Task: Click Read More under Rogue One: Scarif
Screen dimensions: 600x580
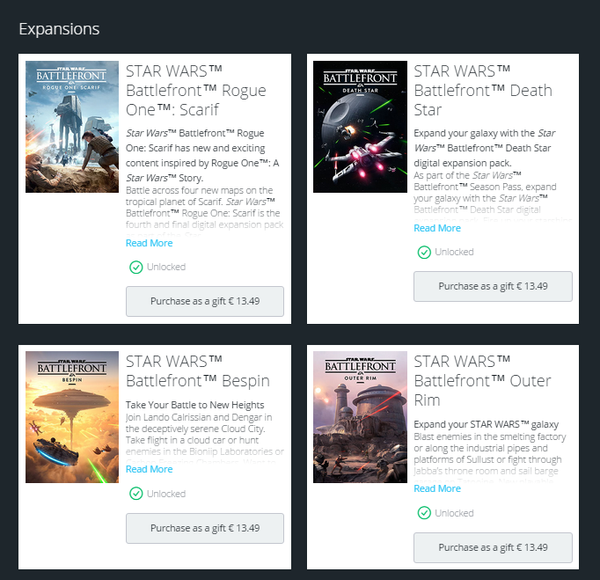Action: point(149,243)
